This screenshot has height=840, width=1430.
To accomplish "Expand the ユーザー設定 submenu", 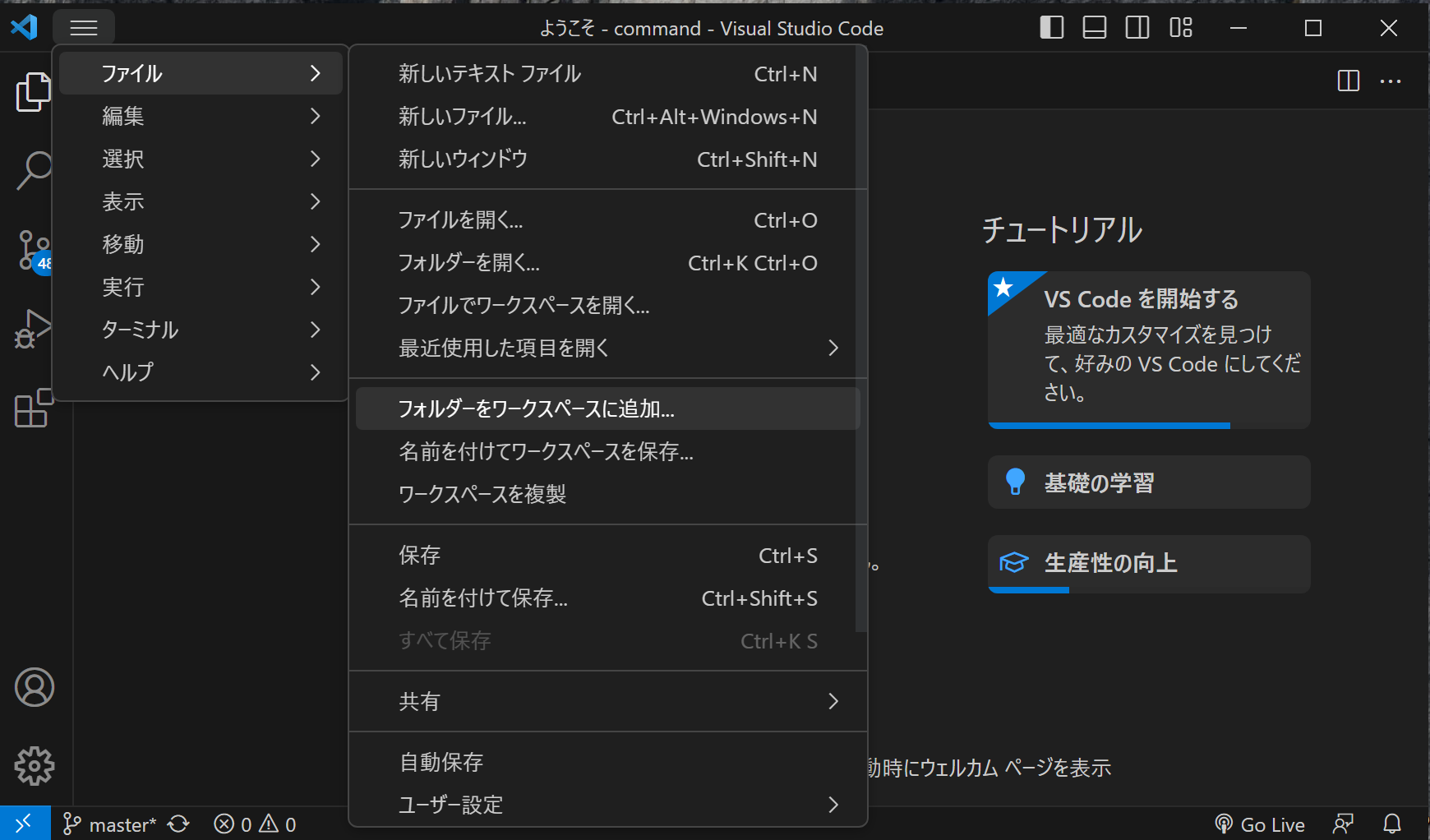I will pyautogui.click(x=607, y=805).
